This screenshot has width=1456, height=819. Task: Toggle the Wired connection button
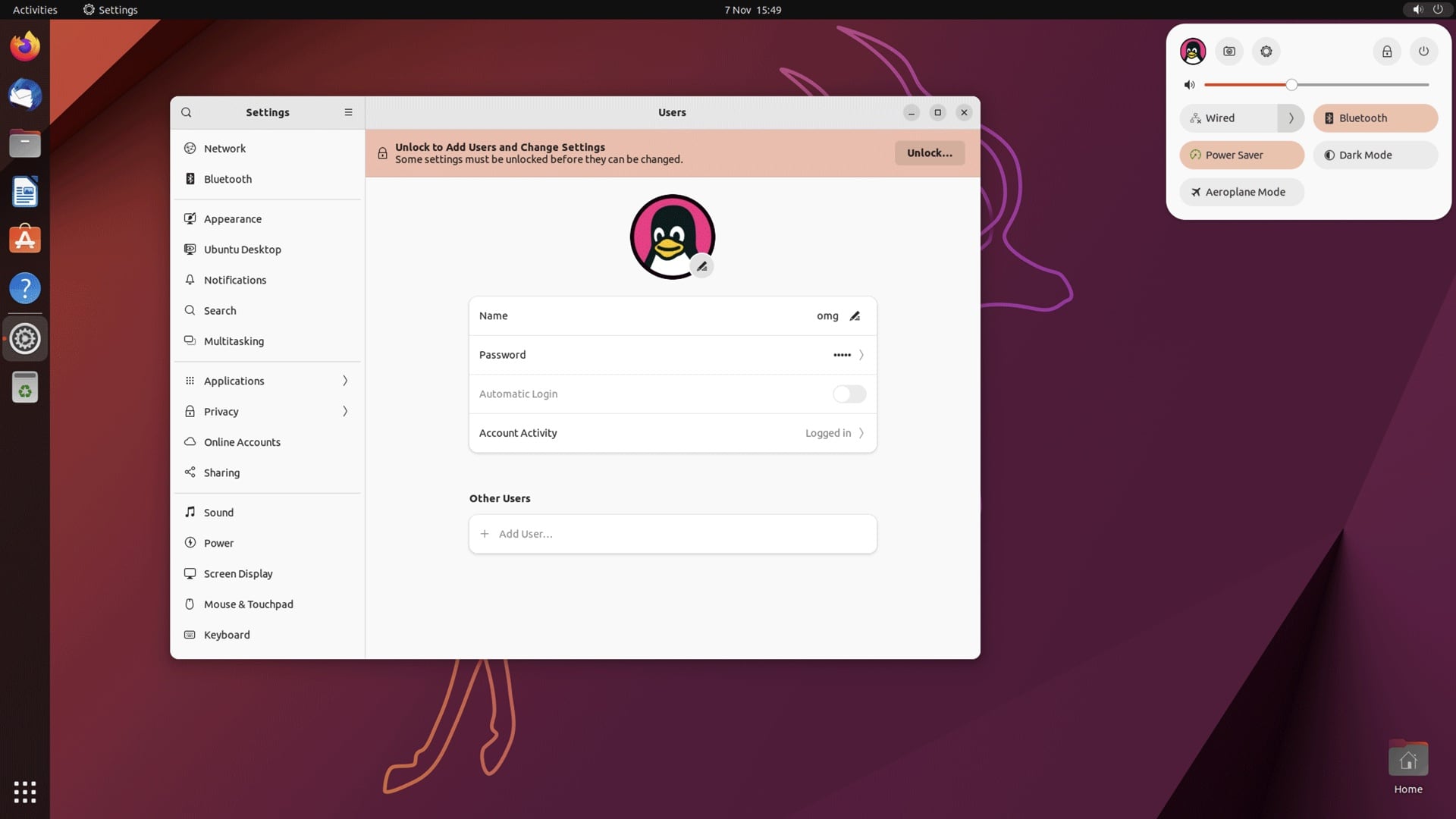click(1228, 118)
